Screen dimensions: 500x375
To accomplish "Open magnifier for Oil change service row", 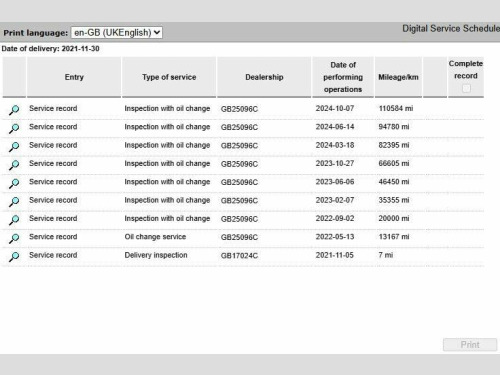I will click(x=14, y=238).
